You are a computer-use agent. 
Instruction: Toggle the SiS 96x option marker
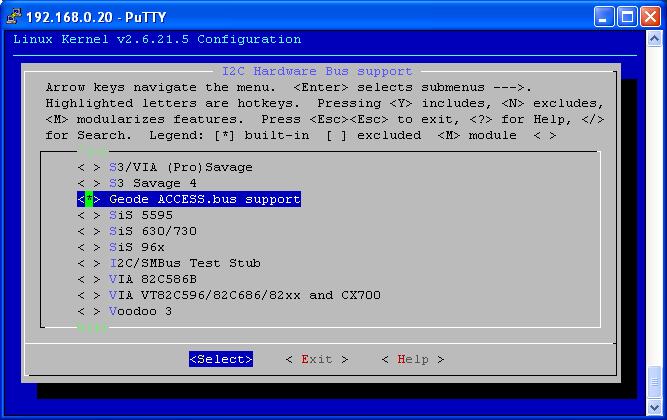click(x=89, y=247)
